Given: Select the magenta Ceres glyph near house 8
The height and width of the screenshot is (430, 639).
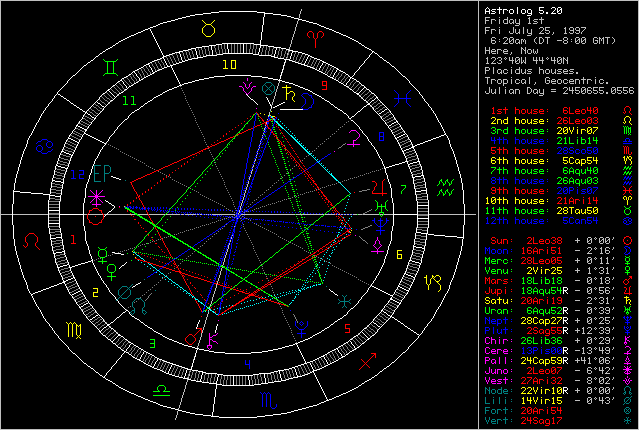Looking at the screenshot, I should (x=353, y=139).
